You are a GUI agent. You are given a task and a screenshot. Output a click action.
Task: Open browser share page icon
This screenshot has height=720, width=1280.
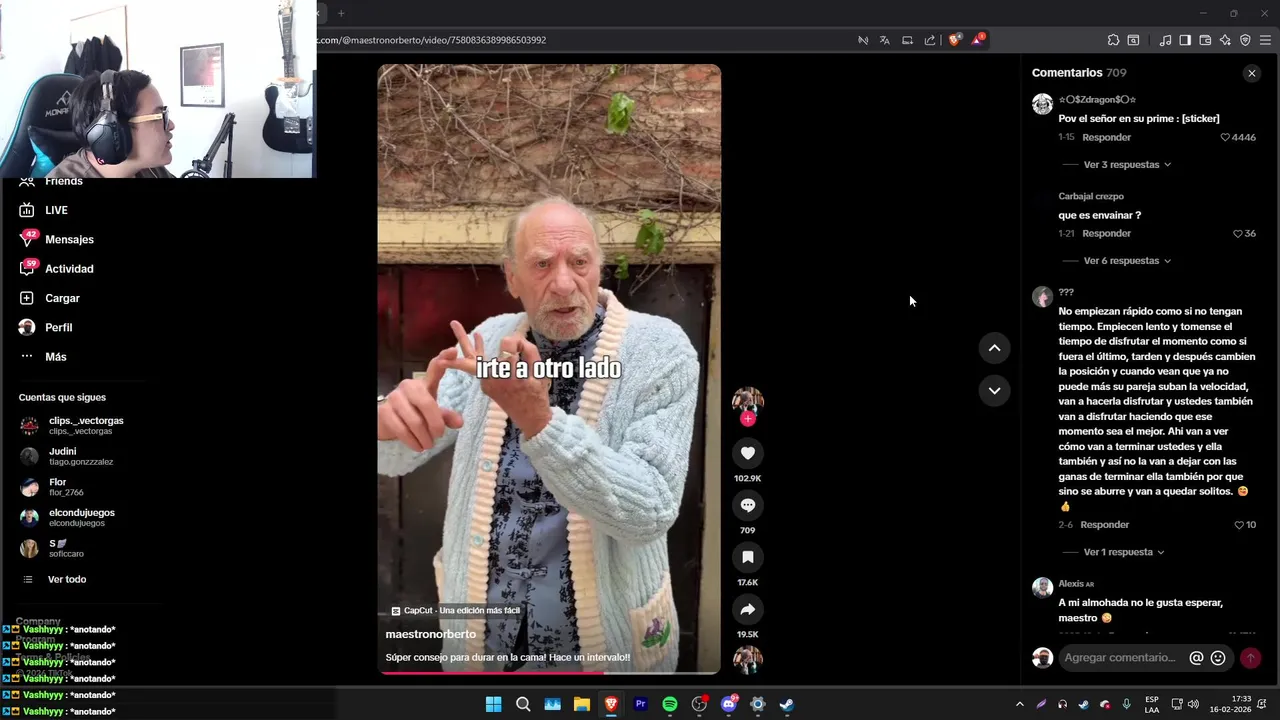(930, 40)
